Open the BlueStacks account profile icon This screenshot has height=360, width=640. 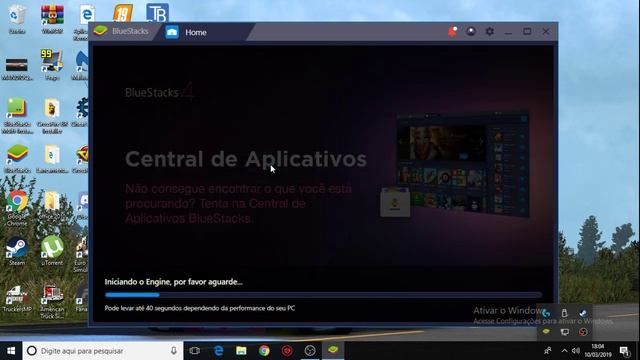(x=471, y=31)
